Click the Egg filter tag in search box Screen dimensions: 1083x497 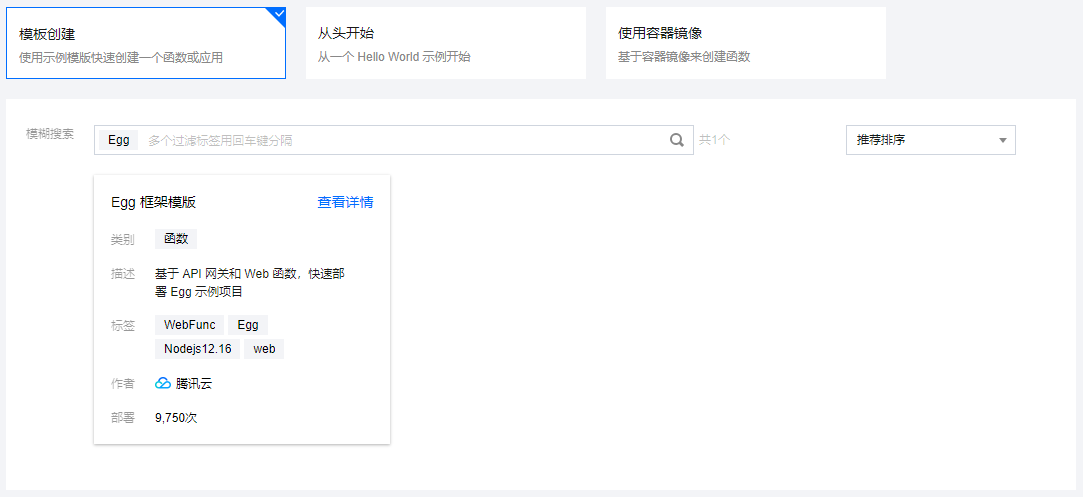[119, 140]
